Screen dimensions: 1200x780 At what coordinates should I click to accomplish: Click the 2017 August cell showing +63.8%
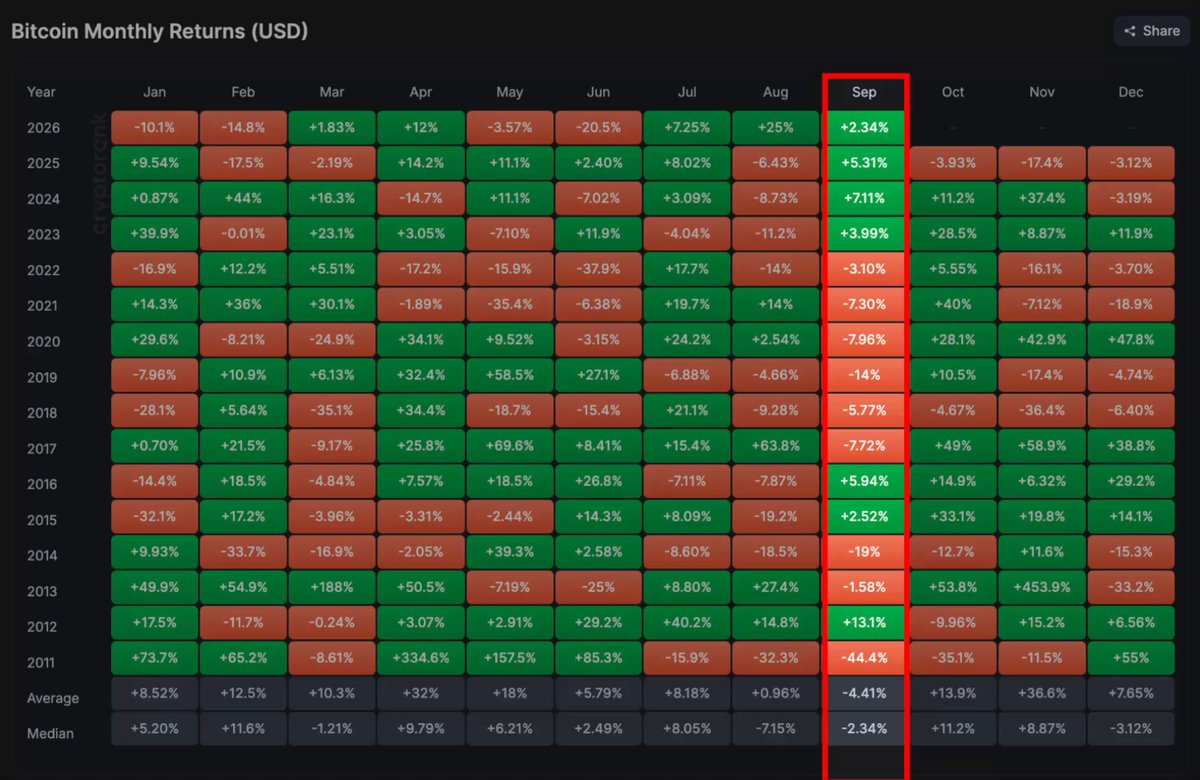[775, 448]
